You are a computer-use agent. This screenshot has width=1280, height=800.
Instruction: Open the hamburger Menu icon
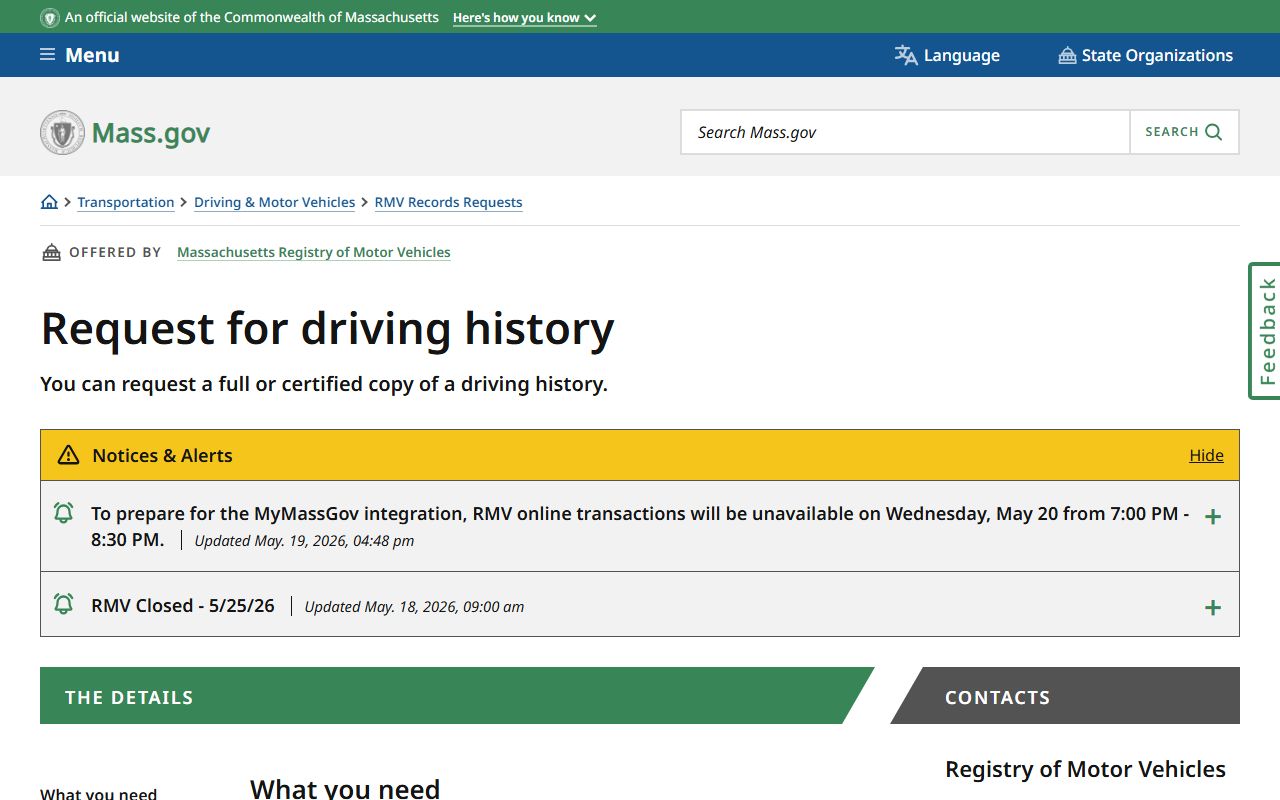47,55
